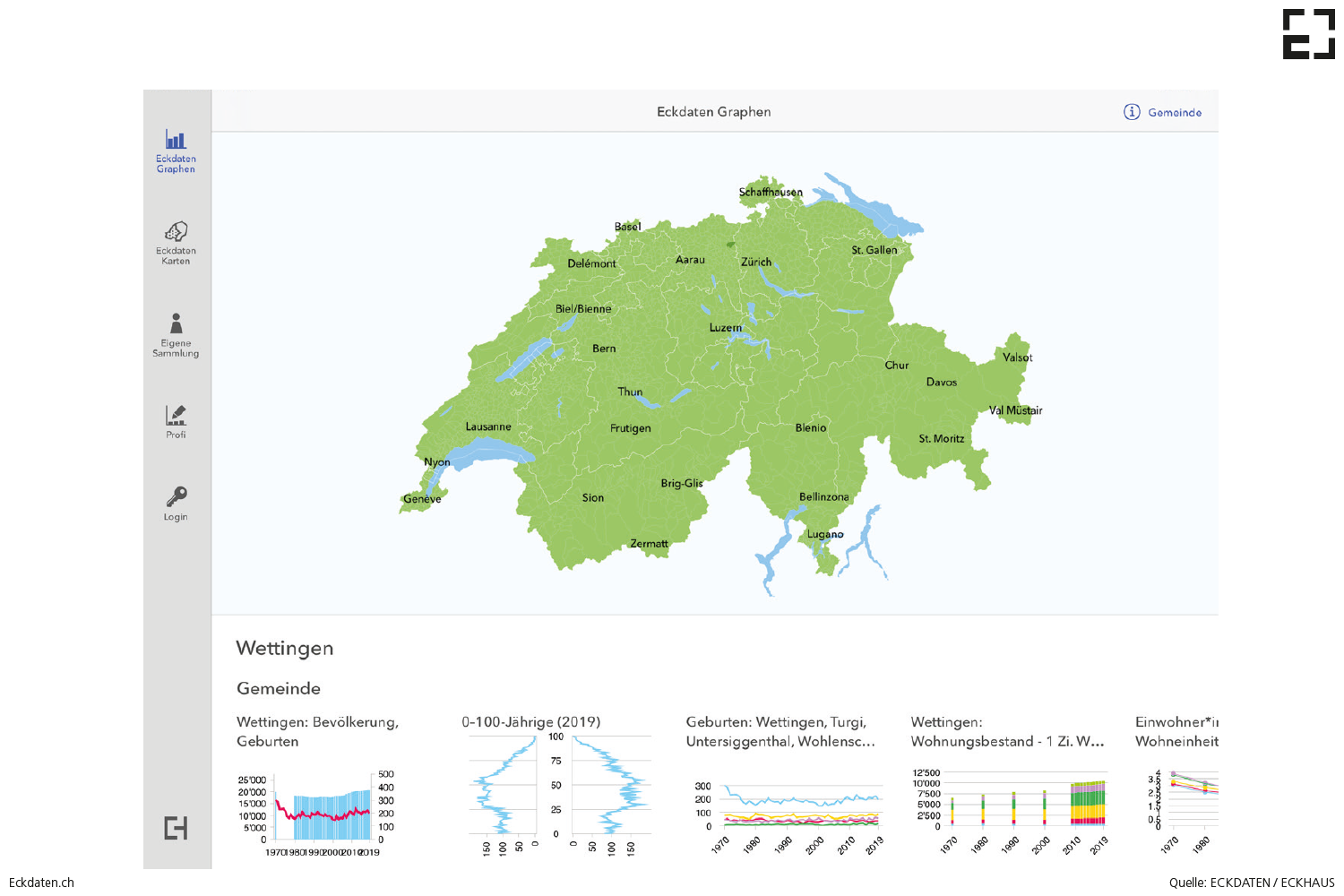Select Zürich on the map
The width and height of the screenshot is (1344, 896).
coord(755,263)
